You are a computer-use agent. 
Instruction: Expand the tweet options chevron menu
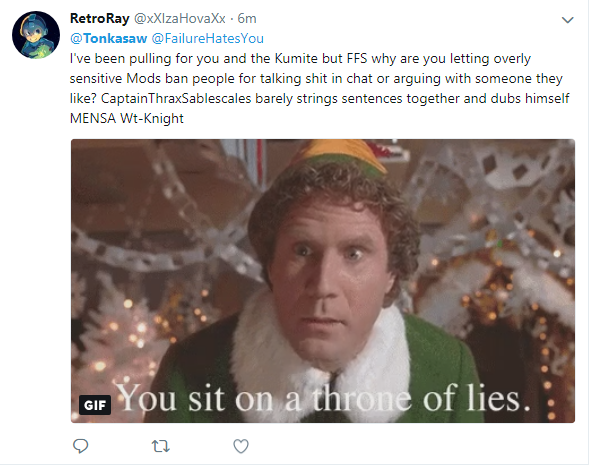(x=567, y=20)
